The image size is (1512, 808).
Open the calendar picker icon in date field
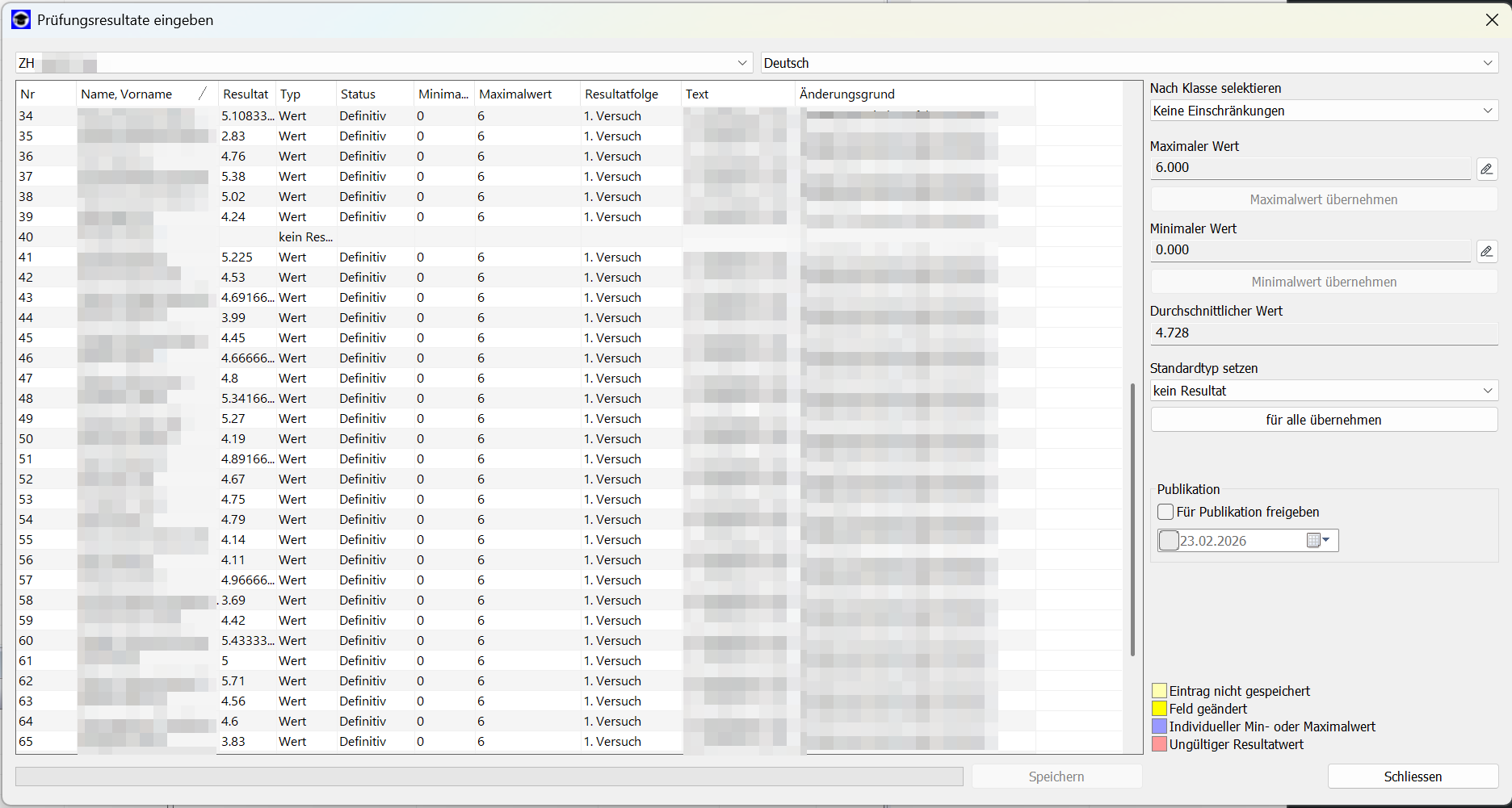[x=1318, y=541]
